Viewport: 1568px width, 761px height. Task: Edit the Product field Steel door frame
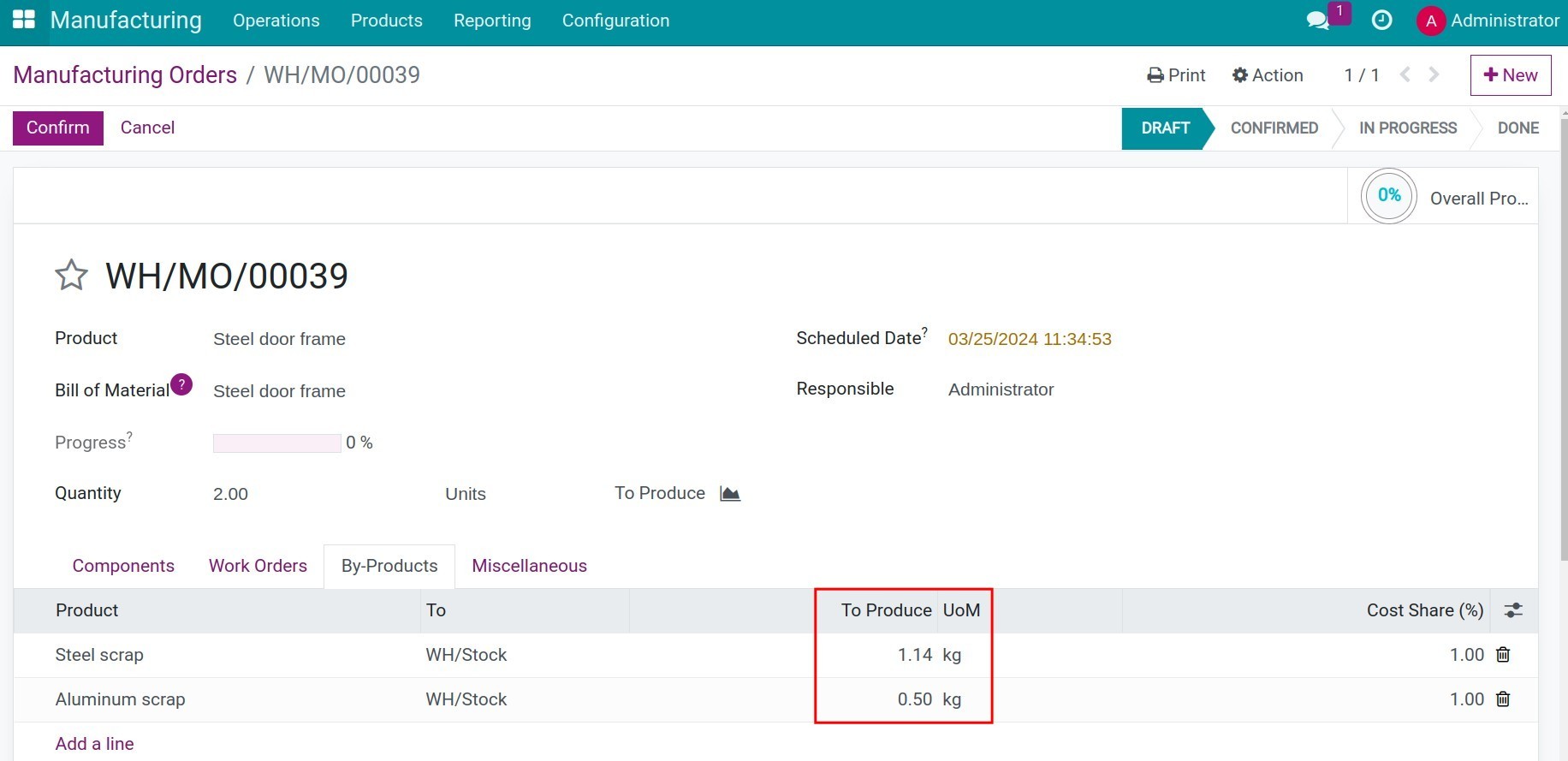click(x=279, y=339)
